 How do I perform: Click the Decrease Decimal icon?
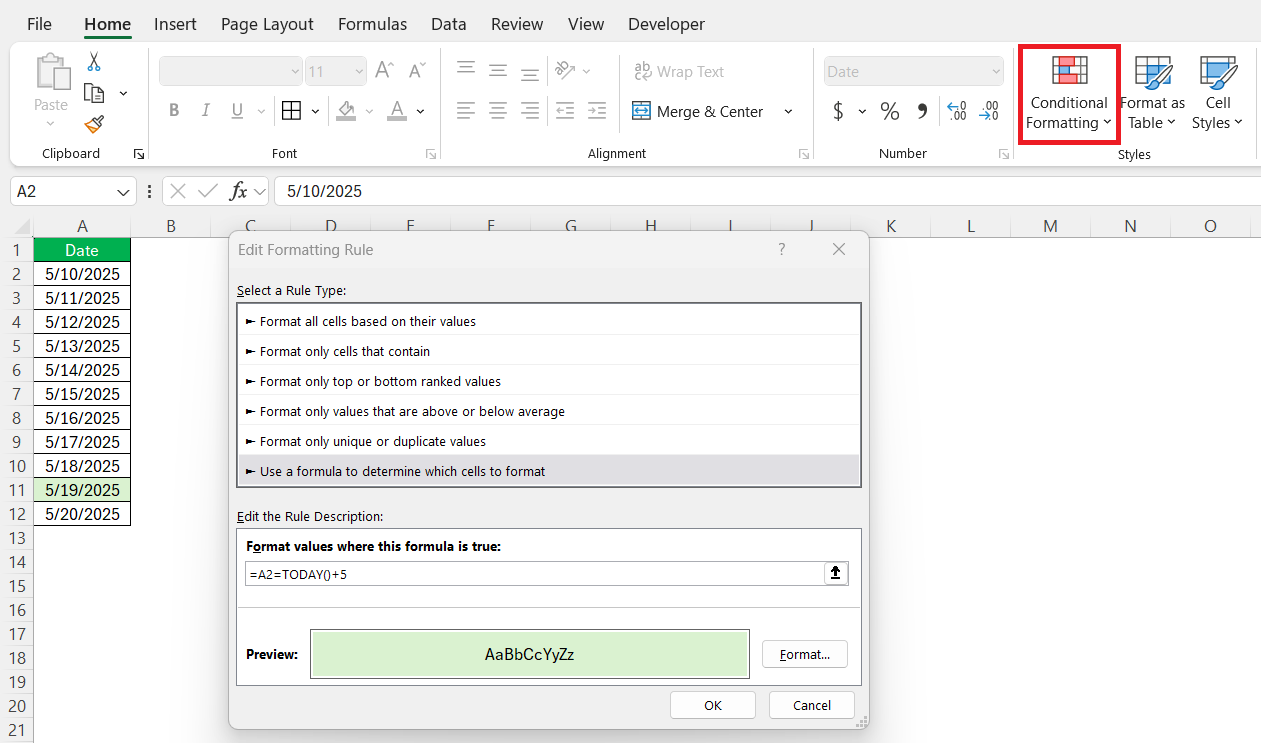click(988, 111)
